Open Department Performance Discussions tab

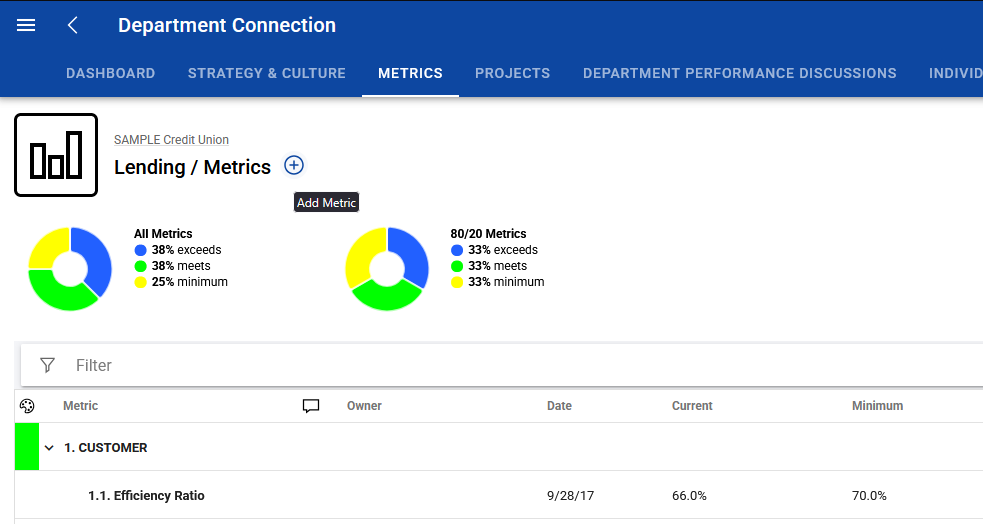(x=740, y=73)
